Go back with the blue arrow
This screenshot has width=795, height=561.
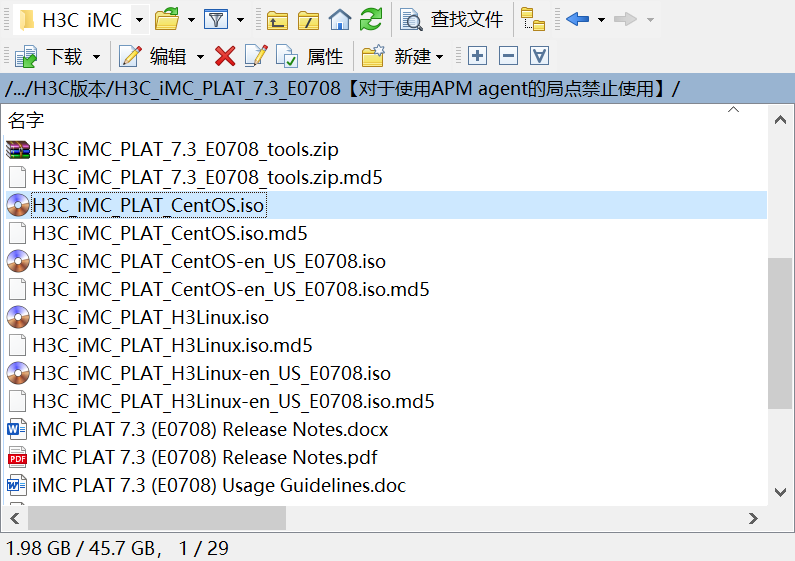[x=577, y=20]
